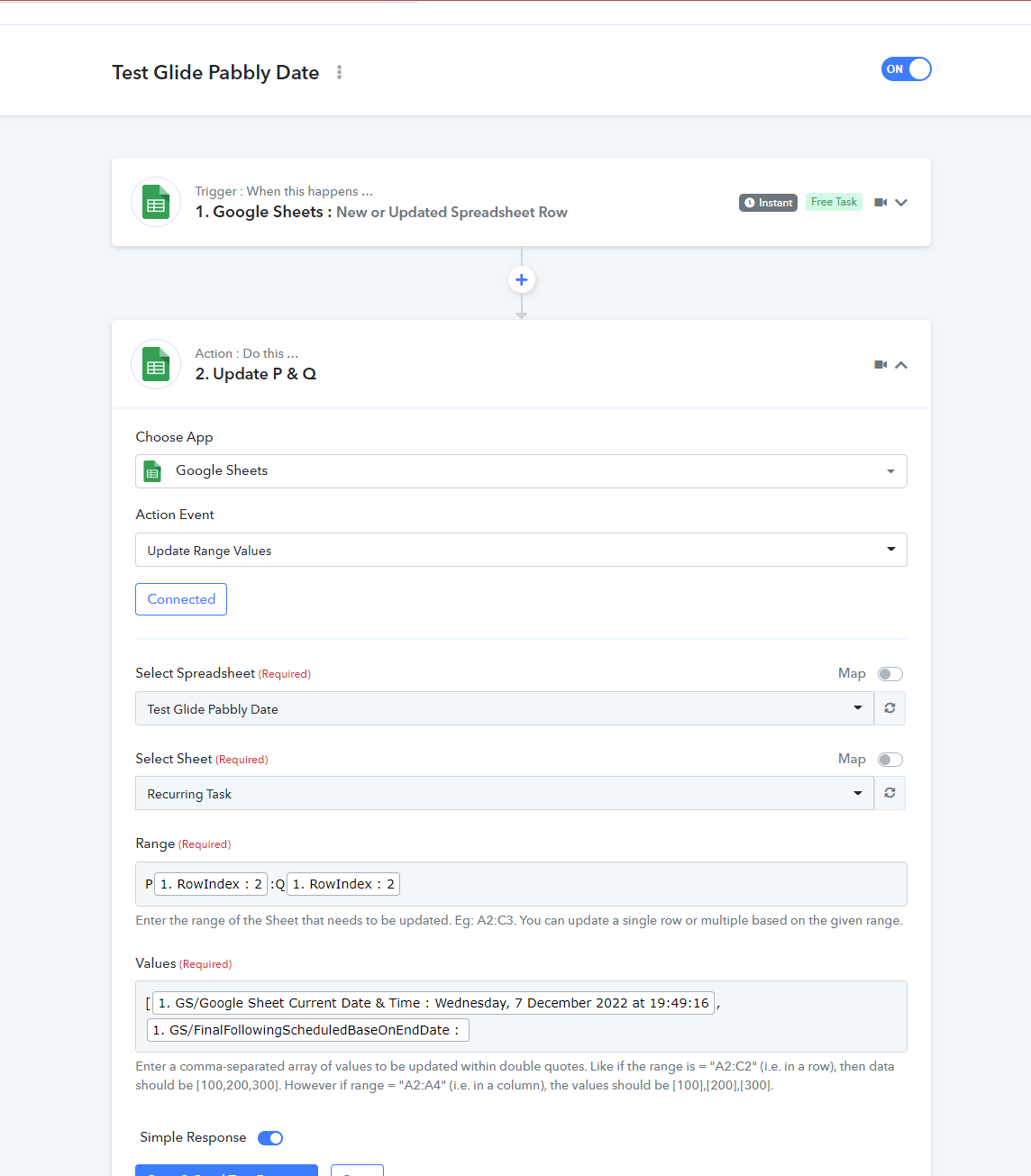This screenshot has width=1031, height=1176.
Task: Add a step with the plus button
Action: (521, 279)
